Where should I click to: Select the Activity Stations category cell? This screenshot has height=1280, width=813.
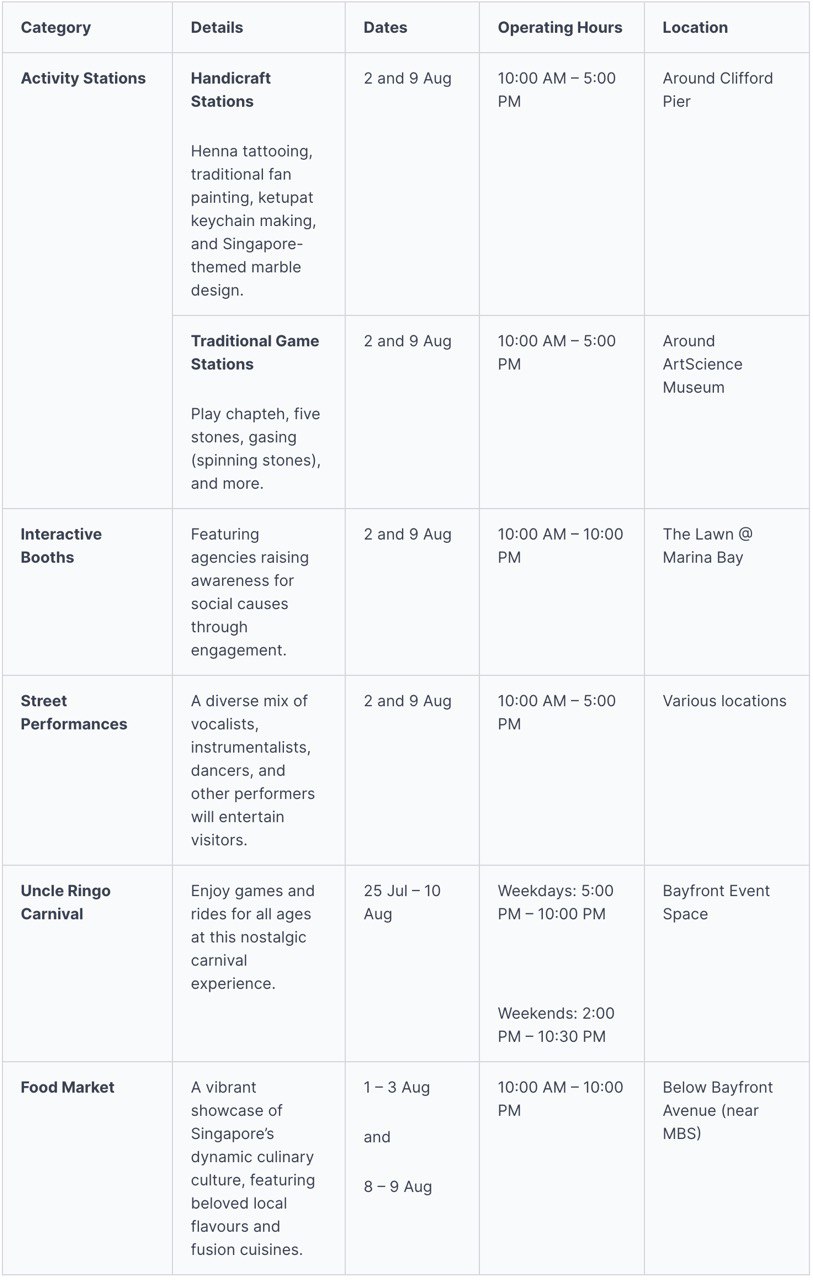pos(83,78)
